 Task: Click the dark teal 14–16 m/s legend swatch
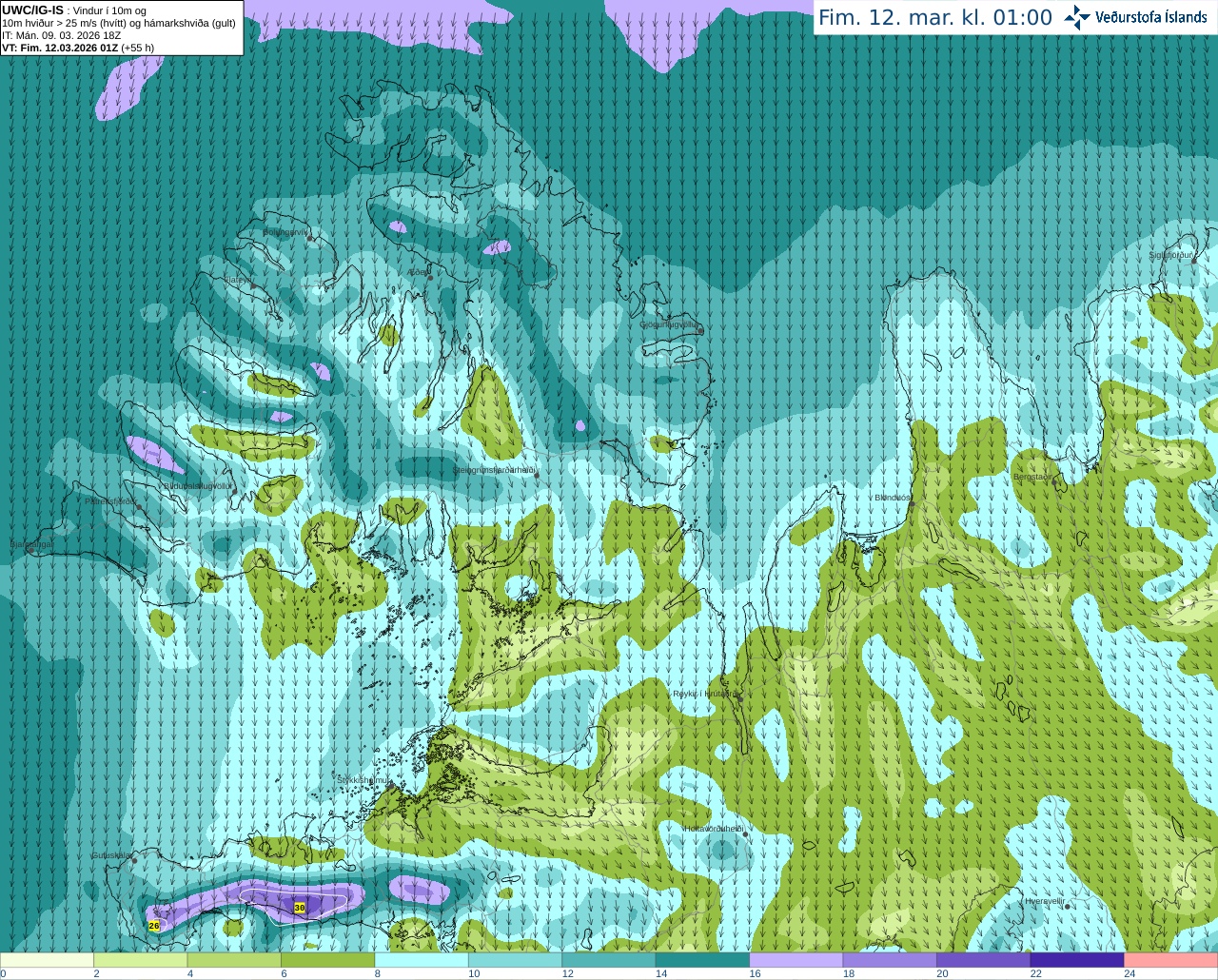703,960
